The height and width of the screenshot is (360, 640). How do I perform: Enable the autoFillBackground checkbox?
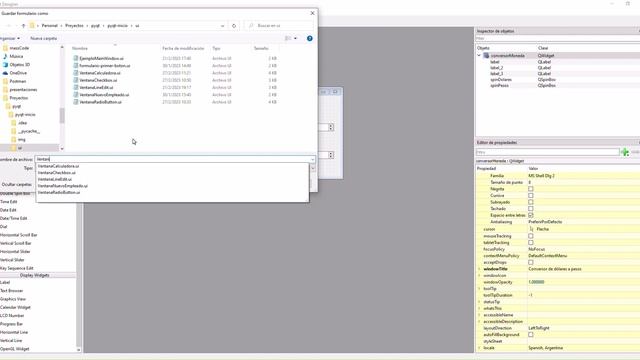pyautogui.click(x=531, y=335)
